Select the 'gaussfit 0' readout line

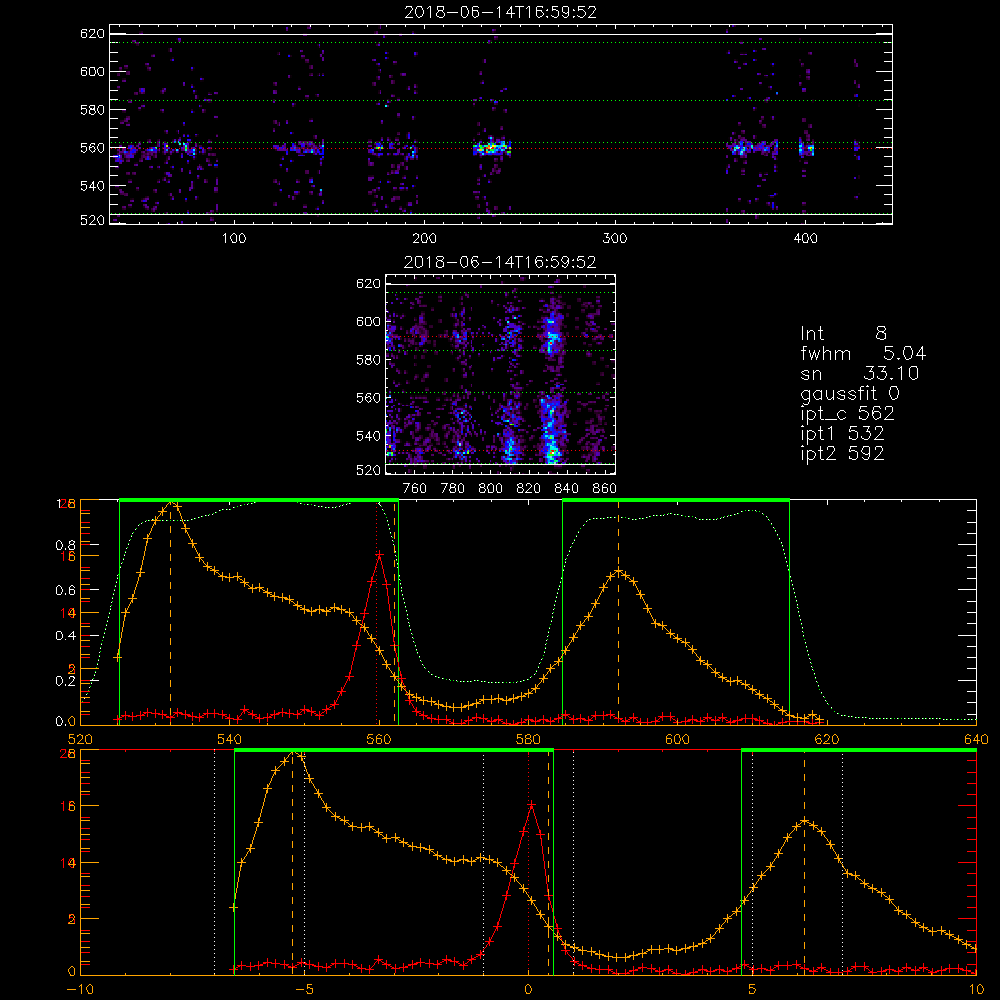(849, 393)
